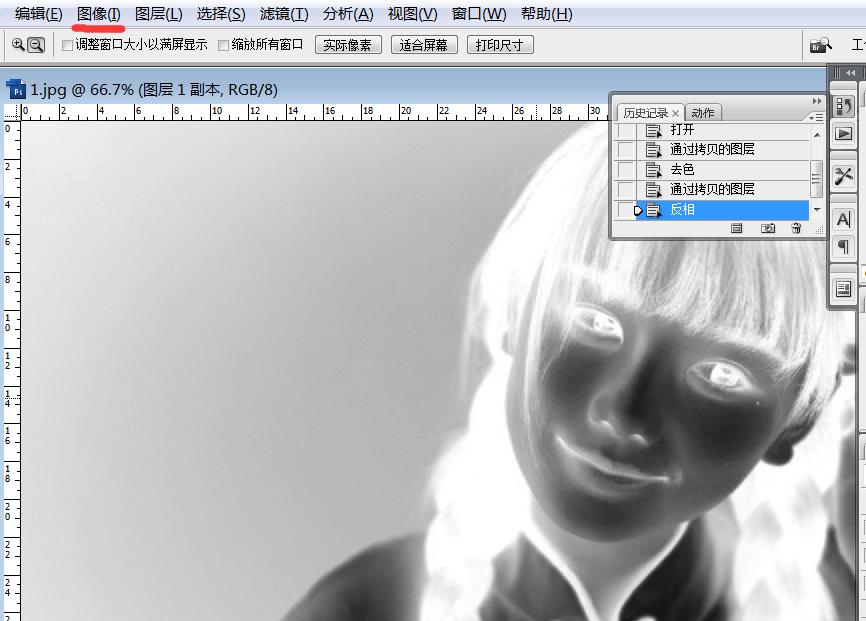Select the 打开 history state
Screen dimensions: 866x621
click(723, 130)
